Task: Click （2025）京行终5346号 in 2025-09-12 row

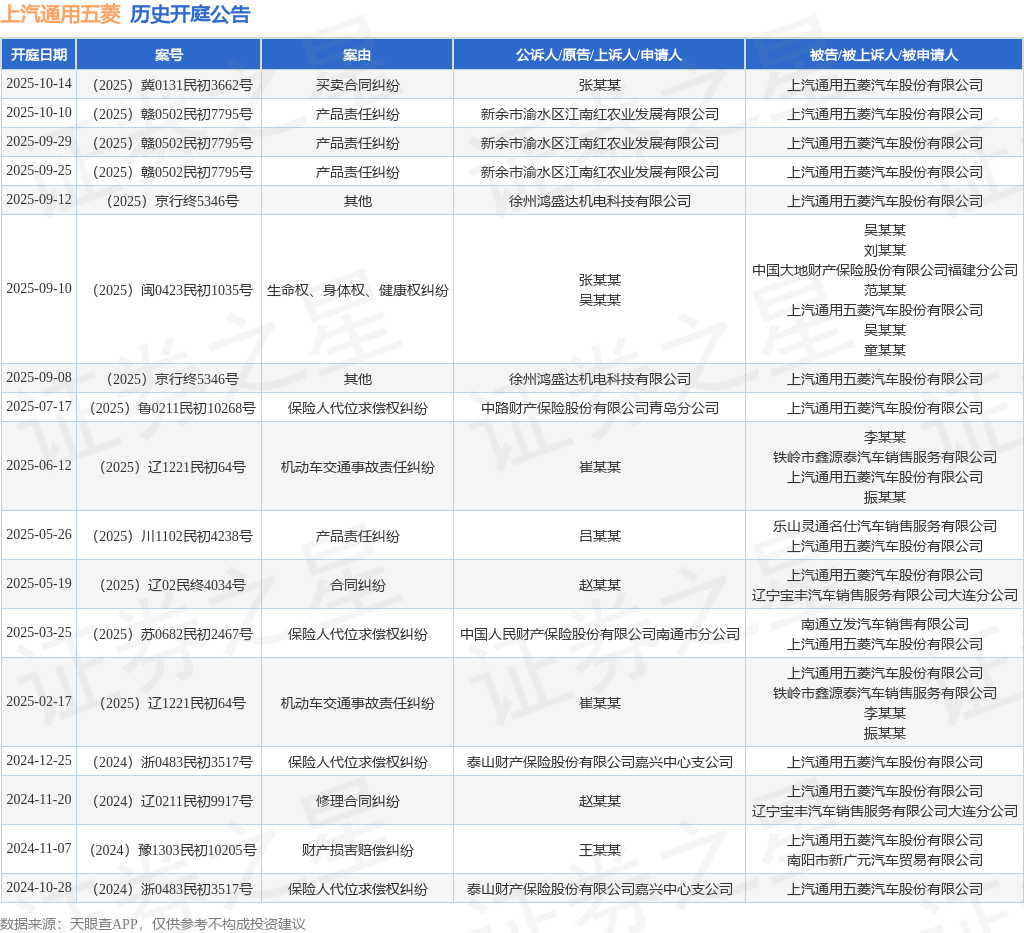Action: pyautogui.click(x=169, y=201)
